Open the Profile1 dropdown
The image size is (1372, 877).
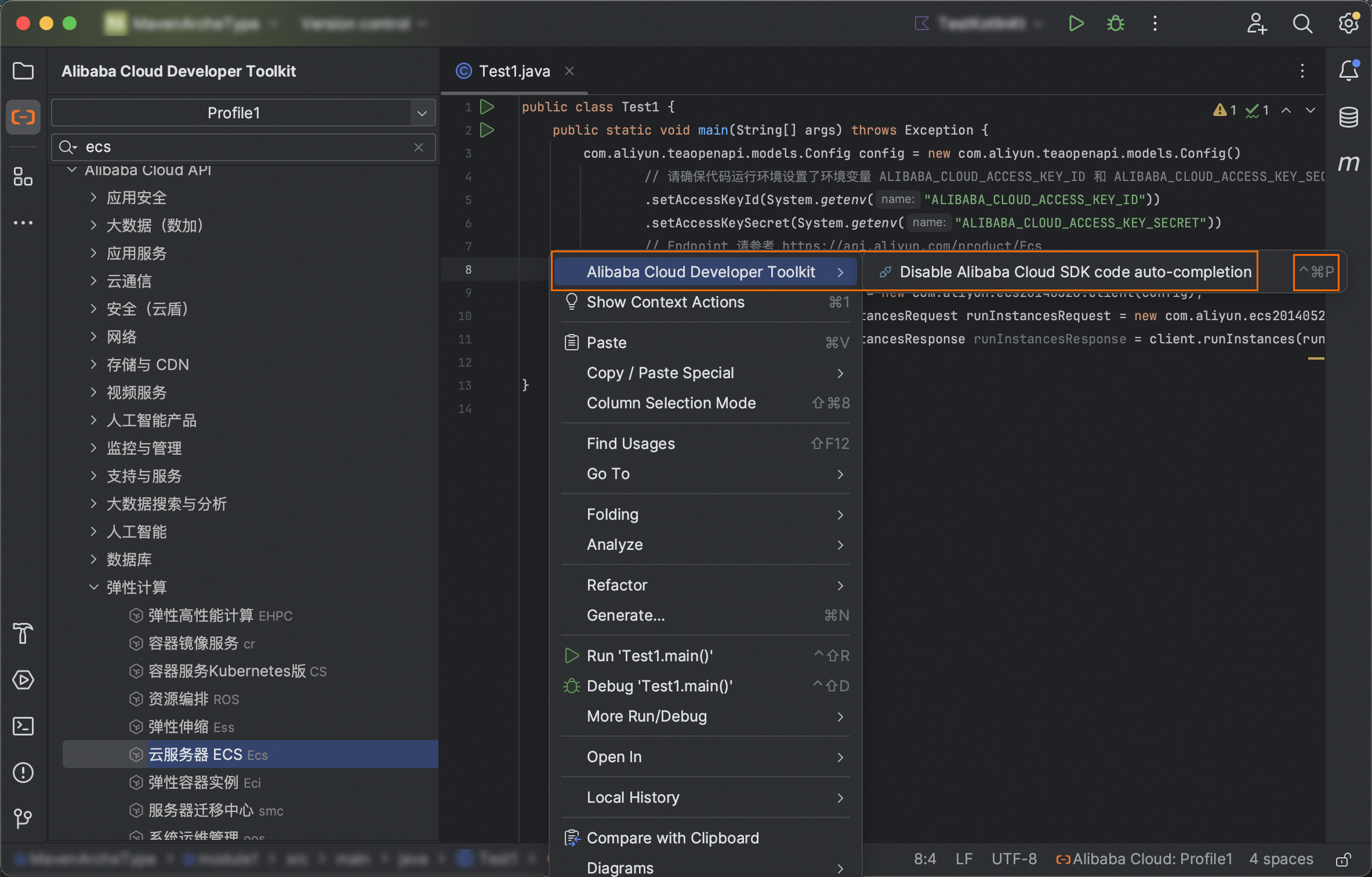pos(243,113)
